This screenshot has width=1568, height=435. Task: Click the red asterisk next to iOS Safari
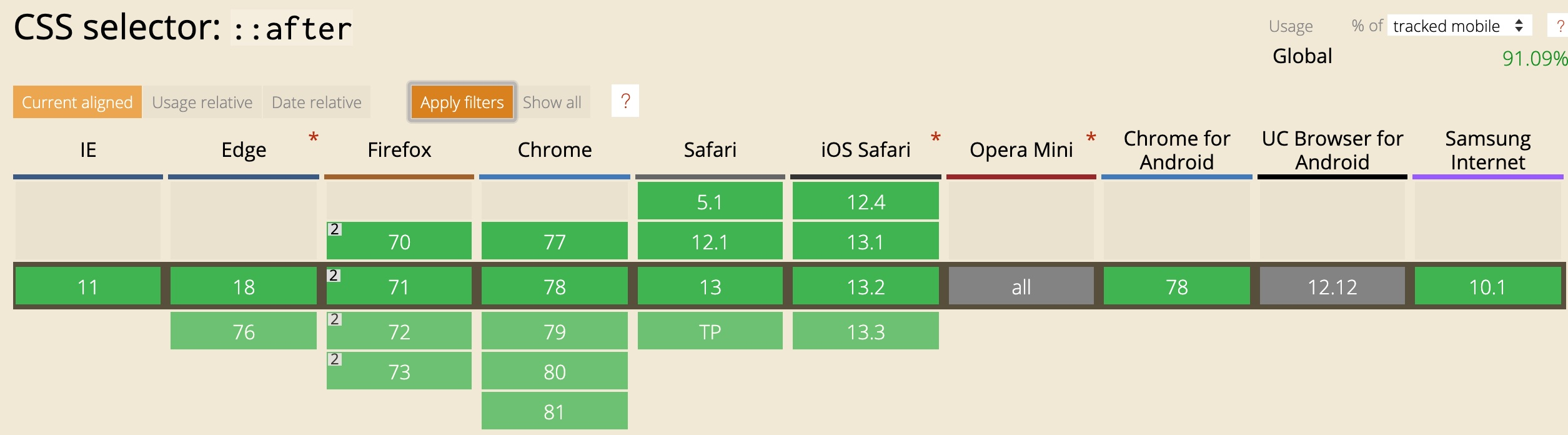pos(936,137)
